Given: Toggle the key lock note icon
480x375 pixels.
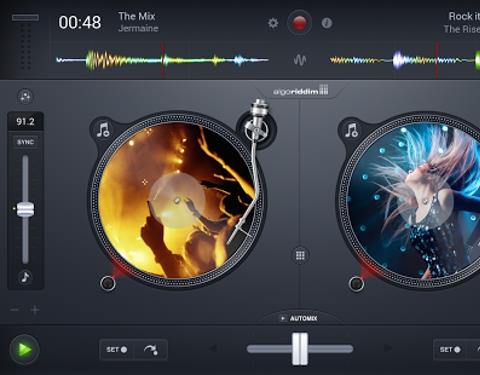Looking at the screenshot, I should [x=25, y=277].
